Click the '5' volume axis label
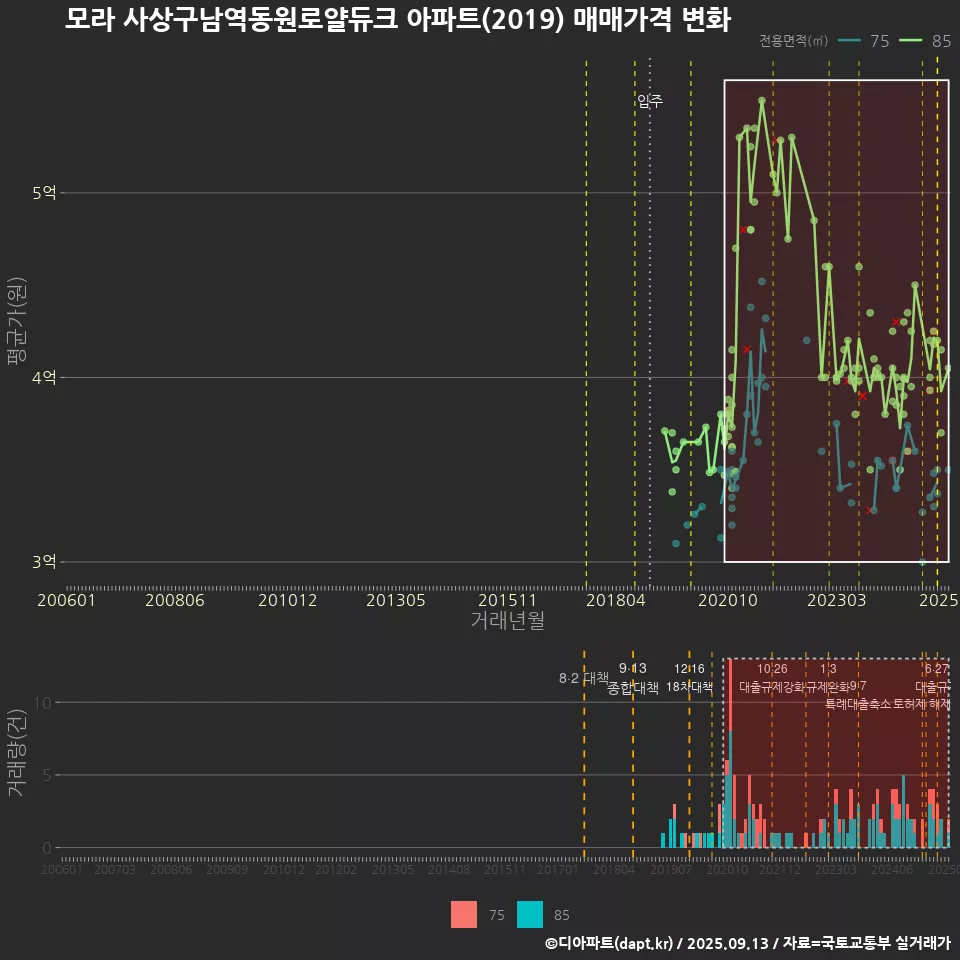Viewport: 960px width, 960px height. [x=47, y=776]
